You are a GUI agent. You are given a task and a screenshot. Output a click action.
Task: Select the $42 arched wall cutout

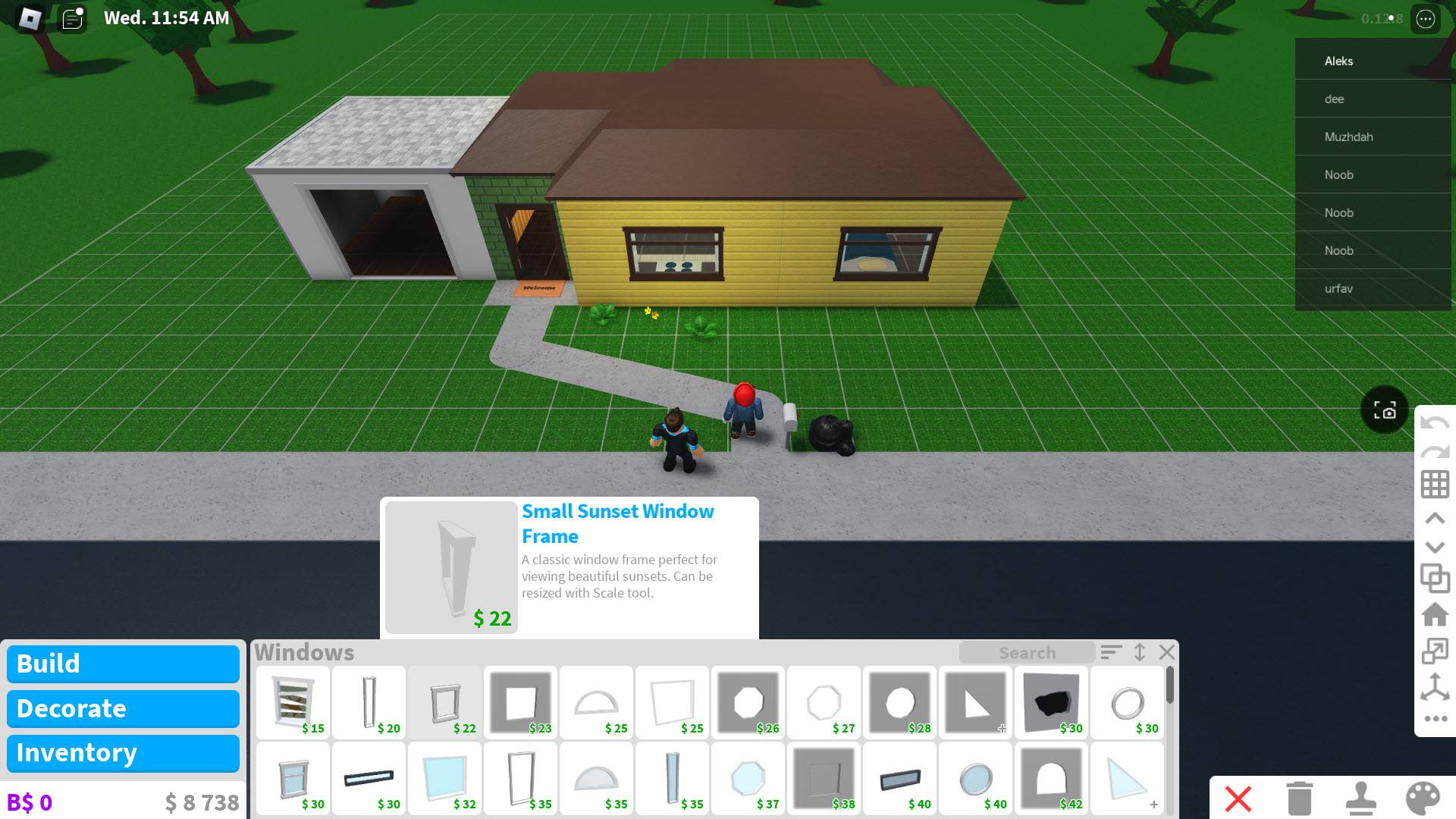tap(1051, 779)
